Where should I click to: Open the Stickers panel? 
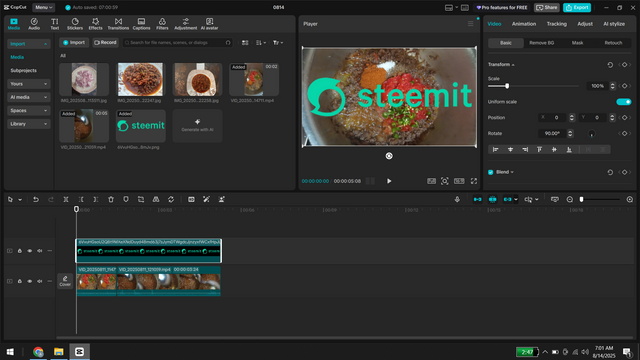pos(75,24)
